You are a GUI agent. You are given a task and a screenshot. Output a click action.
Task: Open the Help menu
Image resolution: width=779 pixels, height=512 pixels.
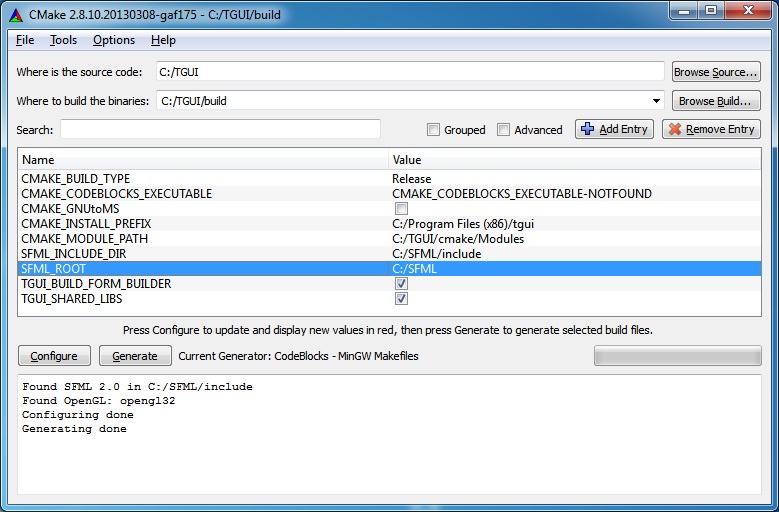tap(163, 40)
